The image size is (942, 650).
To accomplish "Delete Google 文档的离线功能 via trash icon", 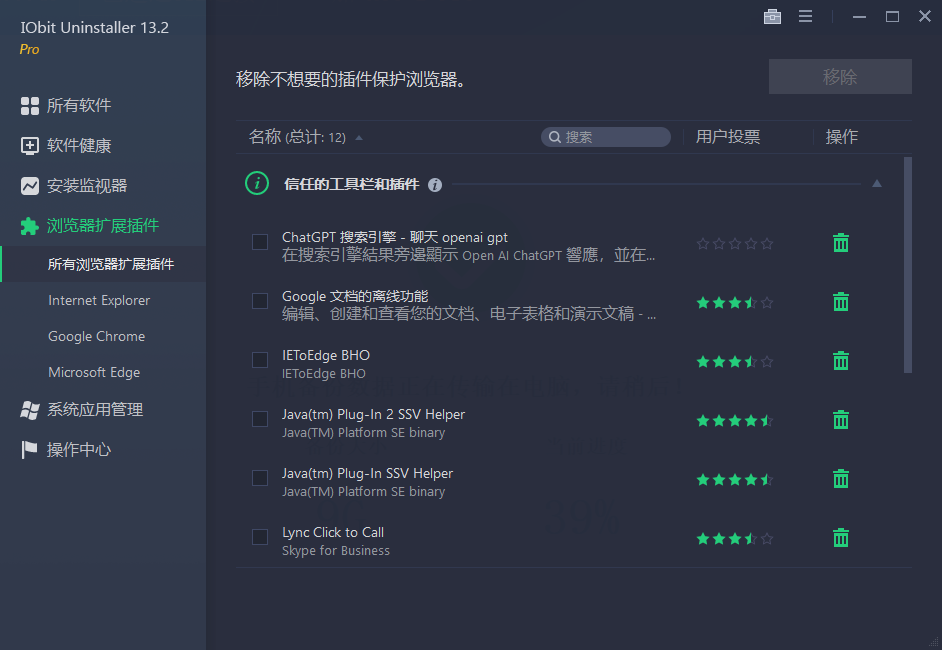I will (x=840, y=302).
